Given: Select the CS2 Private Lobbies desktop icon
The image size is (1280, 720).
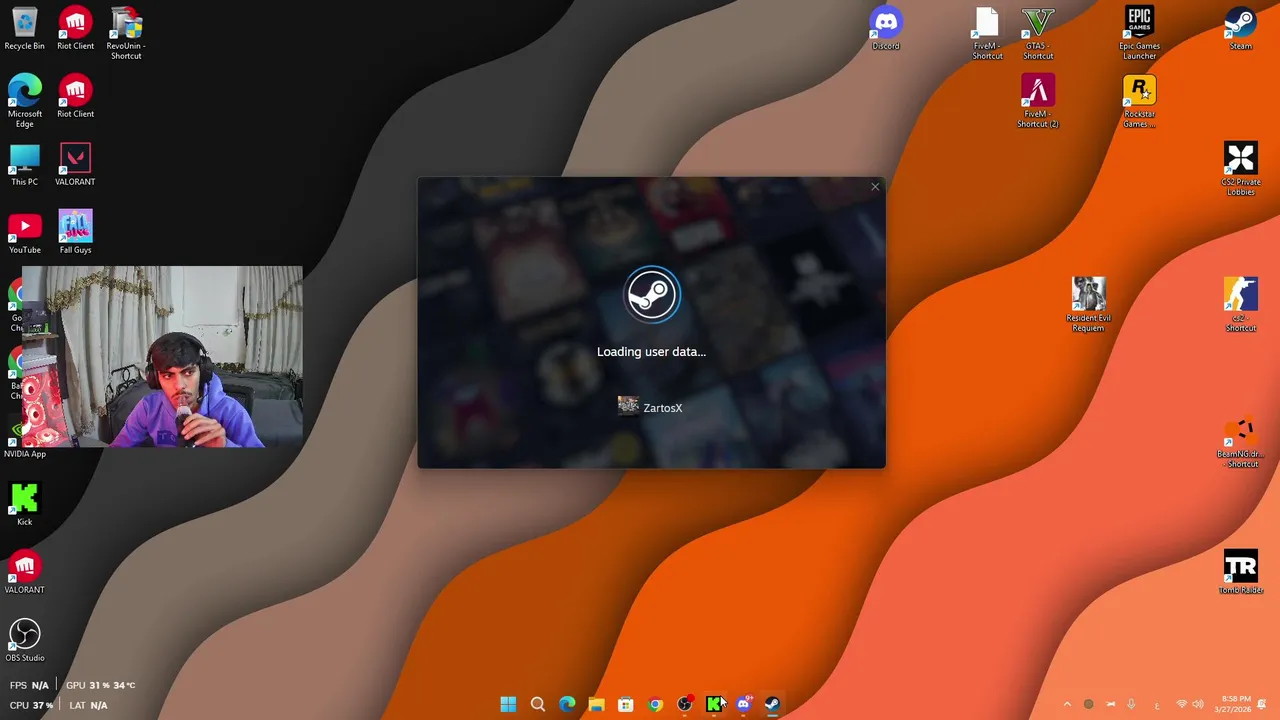Looking at the screenshot, I should click(x=1240, y=170).
